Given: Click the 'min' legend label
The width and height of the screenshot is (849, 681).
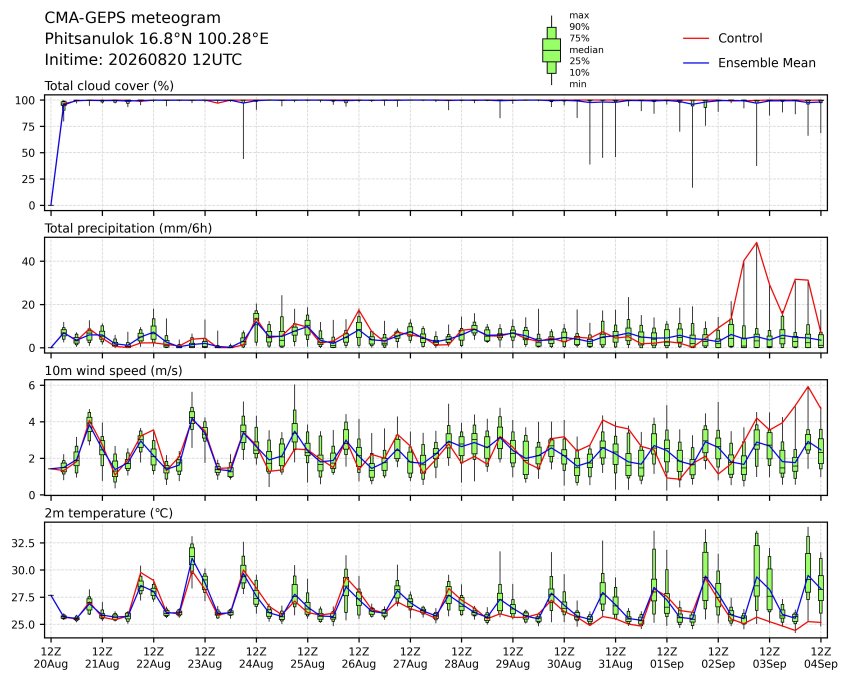Looking at the screenshot, I should pyautogui.click(x=578, y=84).
